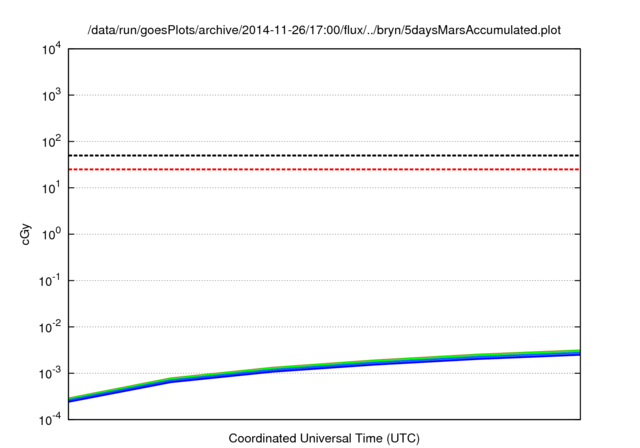Click the black dashed threshold line
This screenshot has height=448, width=640.
click(324, 155)
